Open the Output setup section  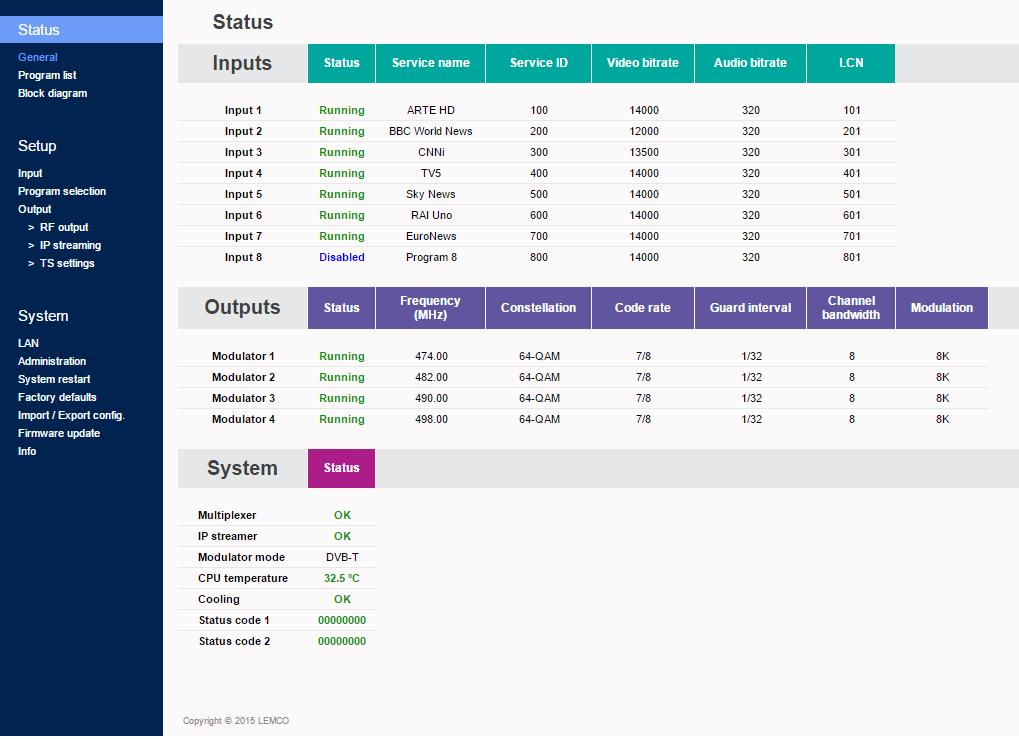(34, 209)
